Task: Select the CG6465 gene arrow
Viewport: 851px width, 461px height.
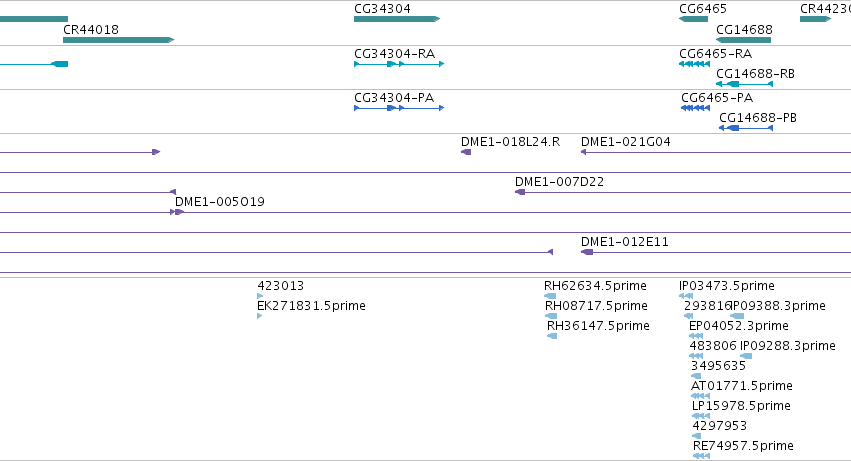Action: 693,19
